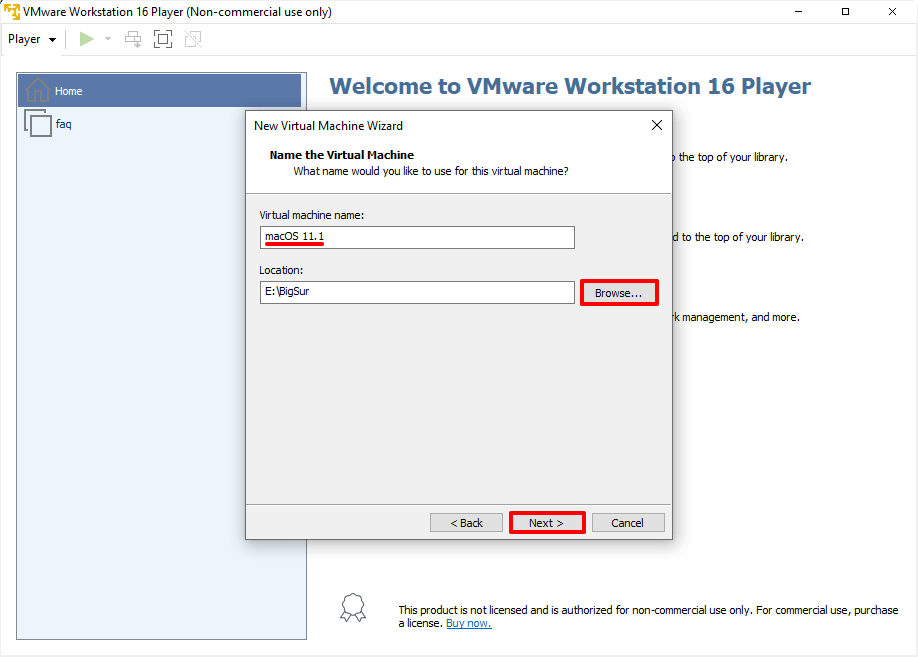Click the license ribbon badge icon
Viewport: 918px width, 657px height.
[x=352, y=607]
